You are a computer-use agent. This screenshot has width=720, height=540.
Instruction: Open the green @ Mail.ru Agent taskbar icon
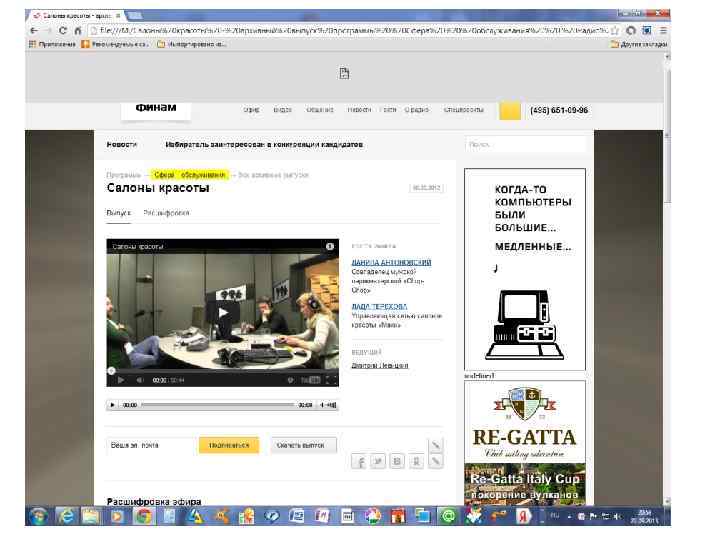point(448,516)
